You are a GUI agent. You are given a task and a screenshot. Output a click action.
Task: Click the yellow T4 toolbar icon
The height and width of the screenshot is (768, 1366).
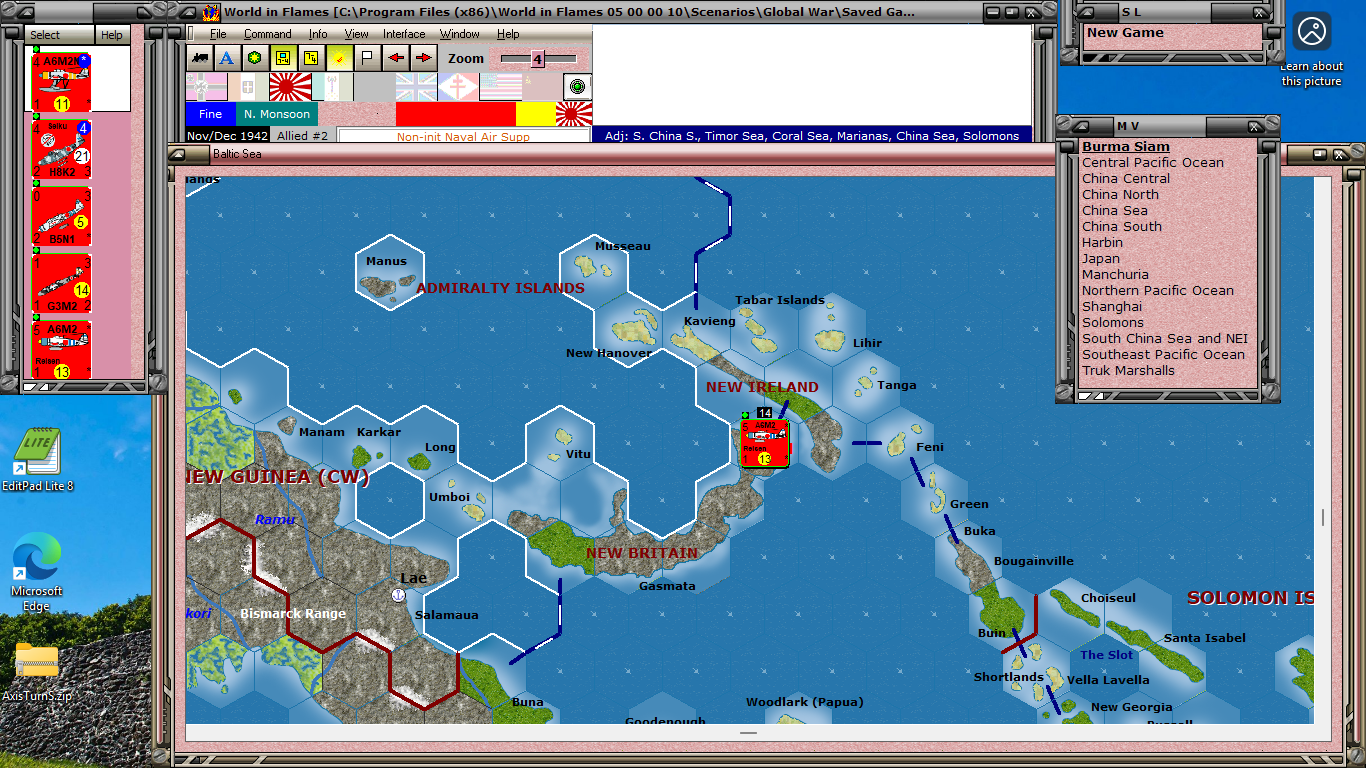[x=311, y=58]
